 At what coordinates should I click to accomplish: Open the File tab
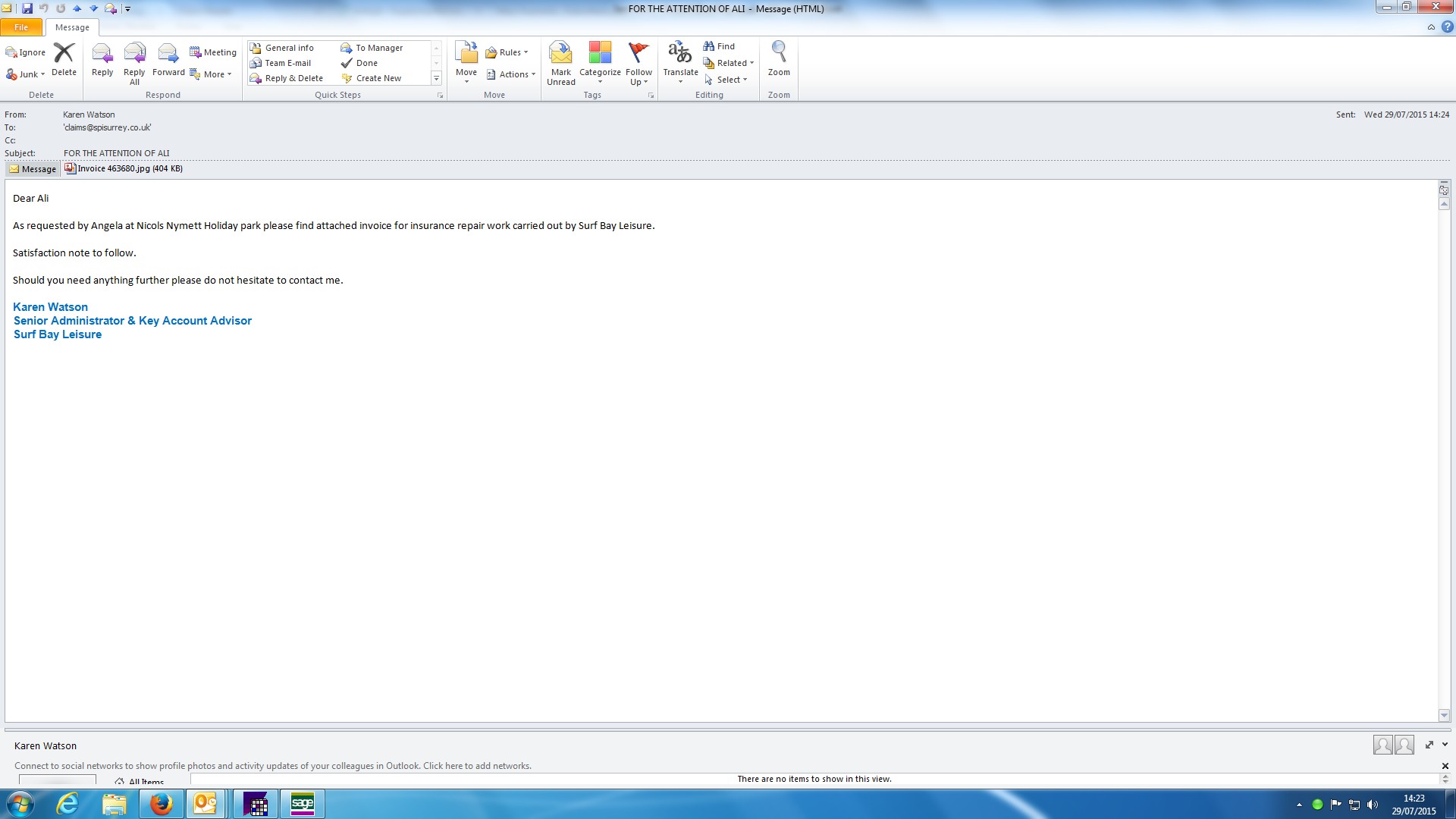click(21, 27)
